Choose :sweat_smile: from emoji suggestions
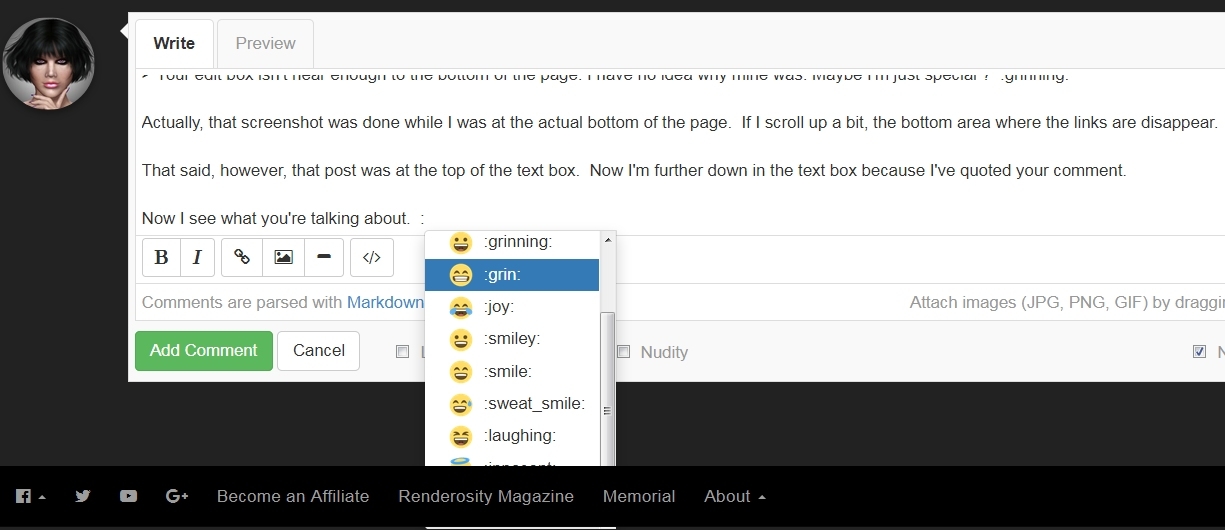 pos(512,404)
